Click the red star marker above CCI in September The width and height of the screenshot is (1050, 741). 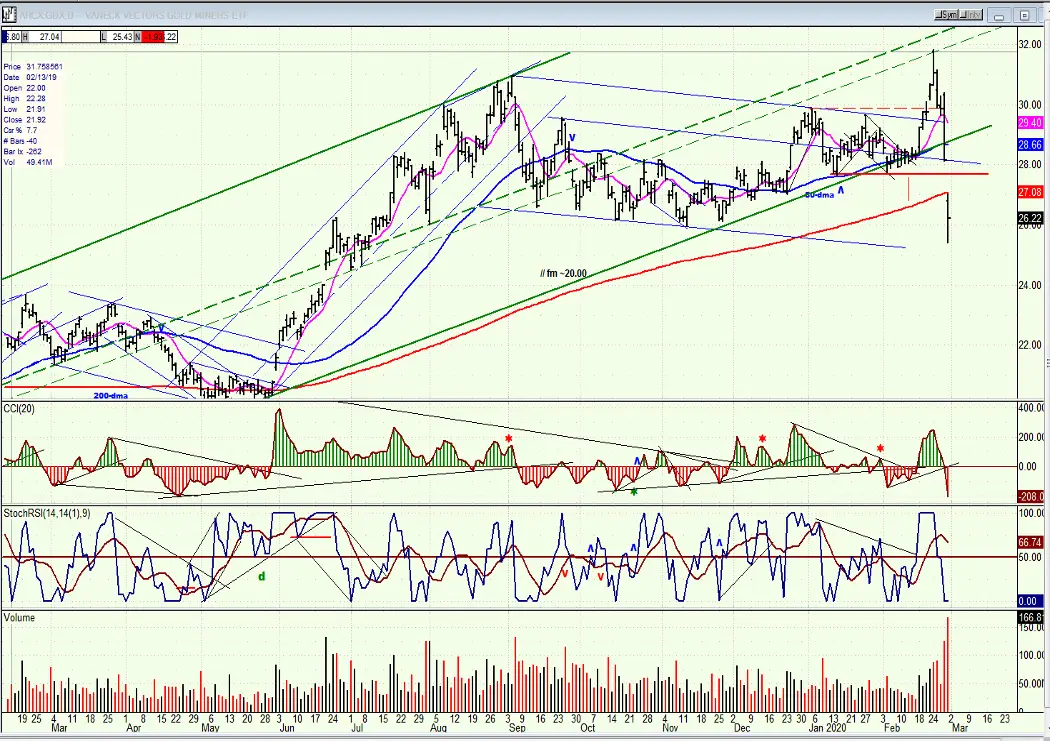click(x=509, y=439)
